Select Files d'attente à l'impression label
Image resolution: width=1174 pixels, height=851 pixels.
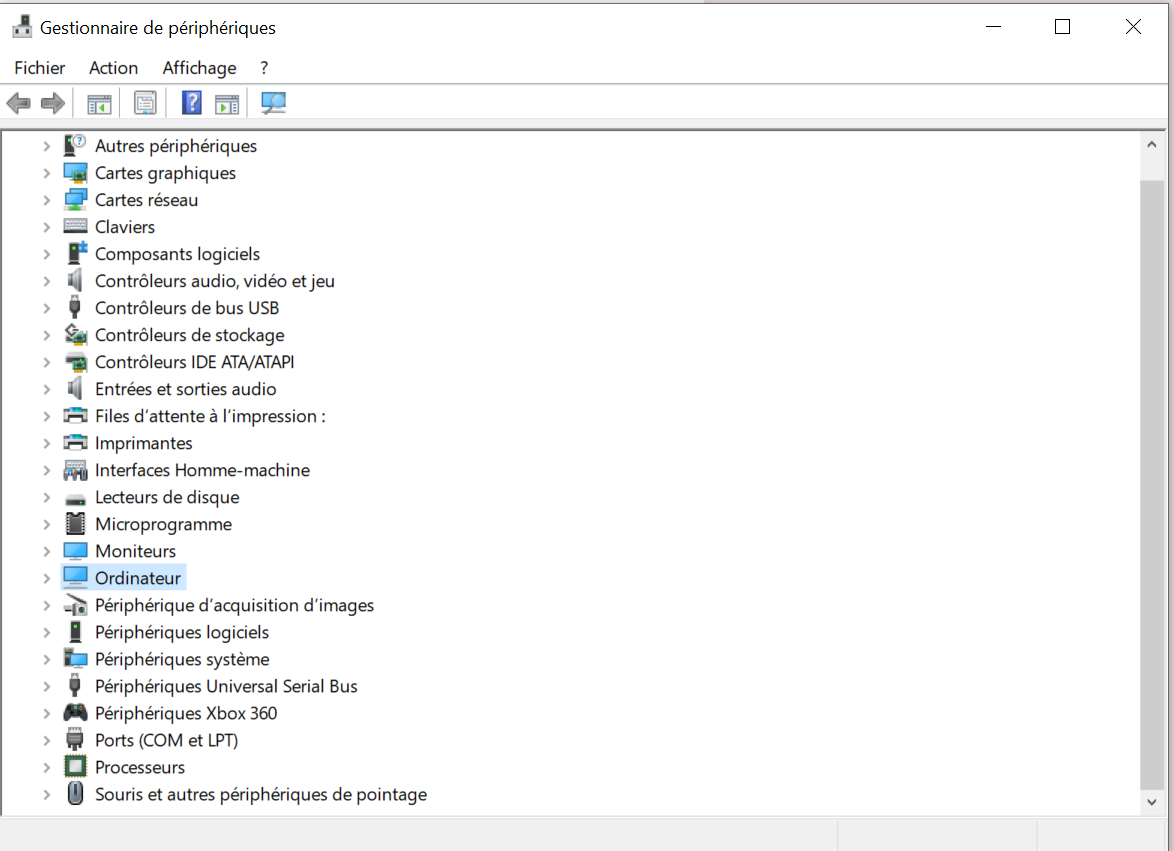(x=210, y=416)
